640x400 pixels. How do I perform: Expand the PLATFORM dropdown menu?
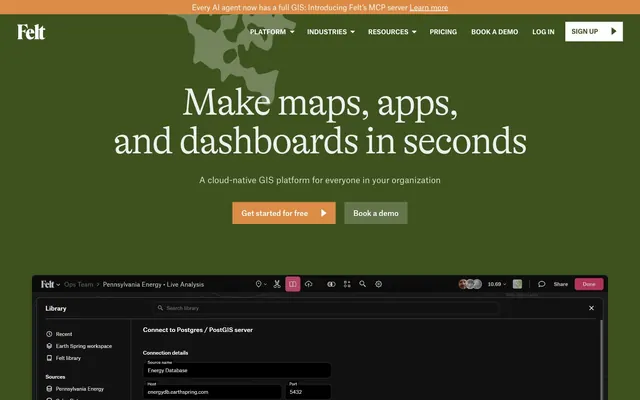point(272,32)
